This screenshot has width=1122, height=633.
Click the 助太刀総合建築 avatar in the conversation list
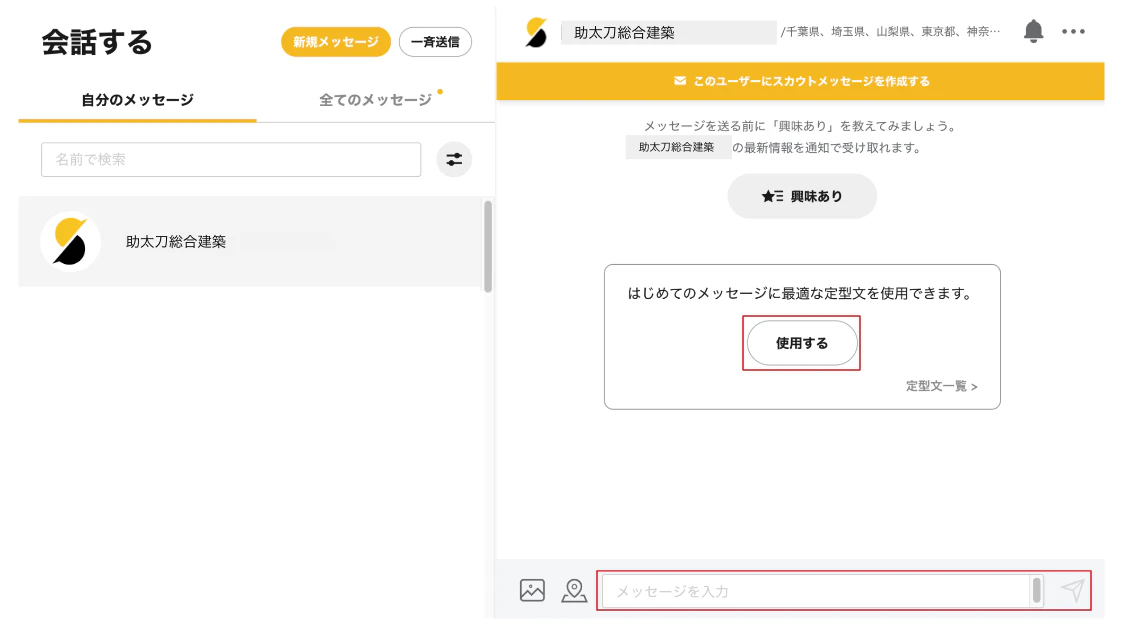coord(70,241)
